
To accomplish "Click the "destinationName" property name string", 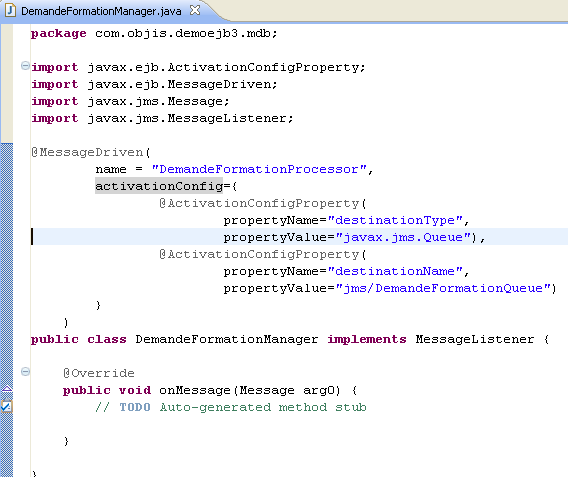I will (x=395, y=271).
